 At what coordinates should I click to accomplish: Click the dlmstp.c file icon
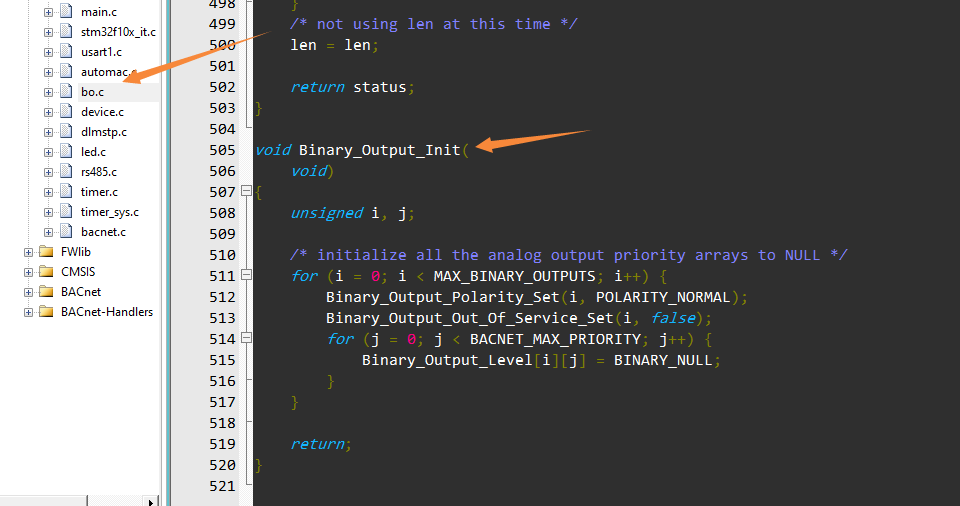[66, 132]
